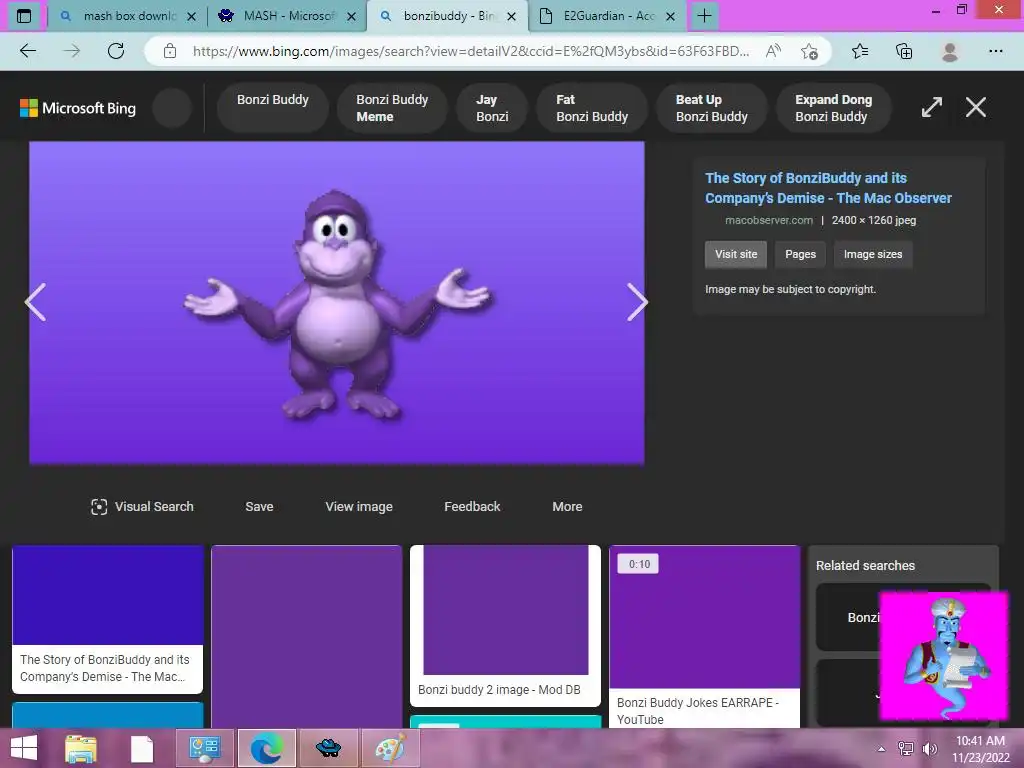Open Edge Settings and more menu

coord(995,51)
